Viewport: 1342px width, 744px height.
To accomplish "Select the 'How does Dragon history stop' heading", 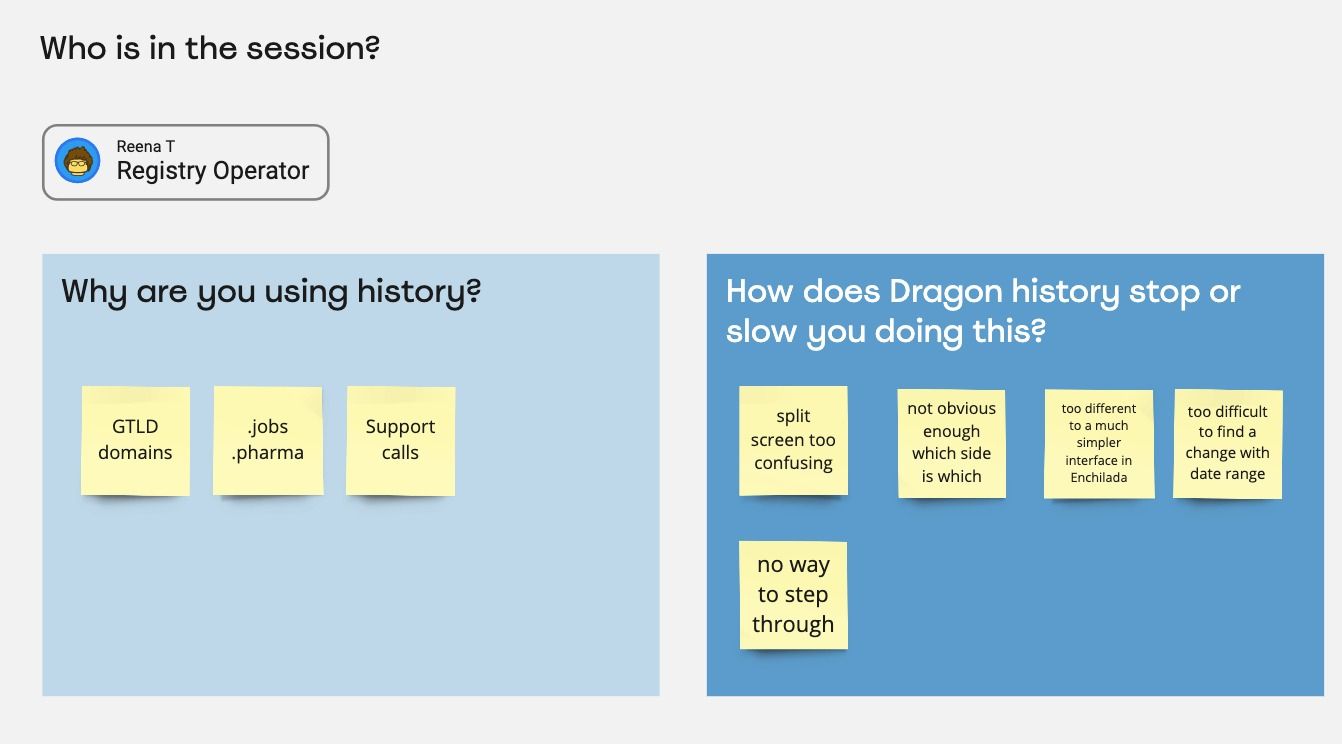I will click(x=983, y=311).
